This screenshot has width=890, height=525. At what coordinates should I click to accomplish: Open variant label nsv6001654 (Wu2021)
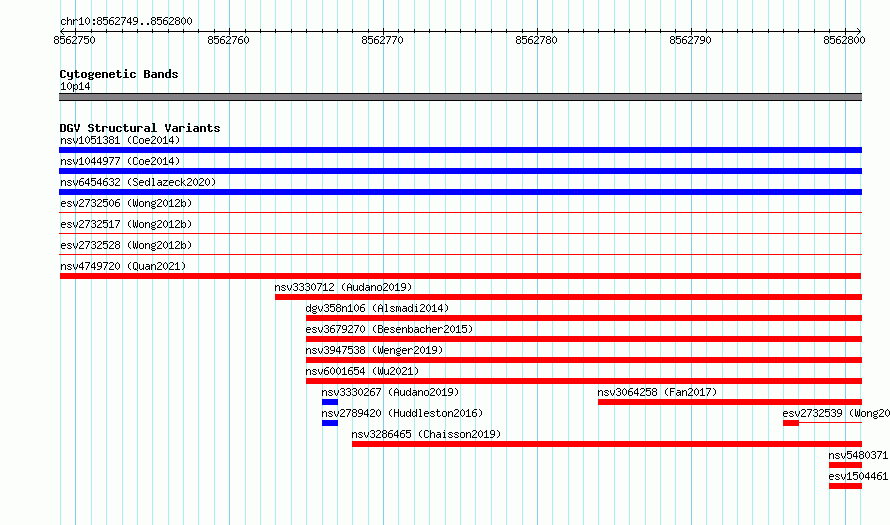pyautogui.click(x=362, y=371)
